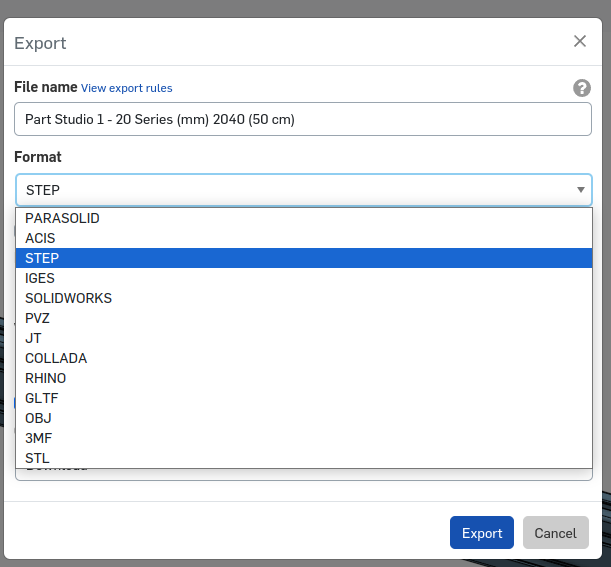
Task: Choose the GLTF format option
Action: tap(304, 398)
